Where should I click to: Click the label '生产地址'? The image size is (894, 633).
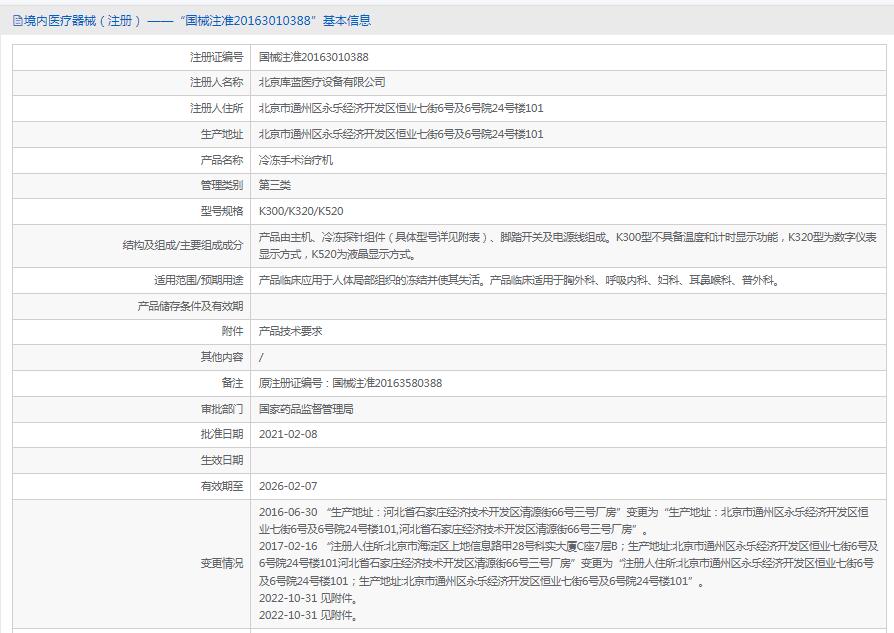tap(222, 134)
